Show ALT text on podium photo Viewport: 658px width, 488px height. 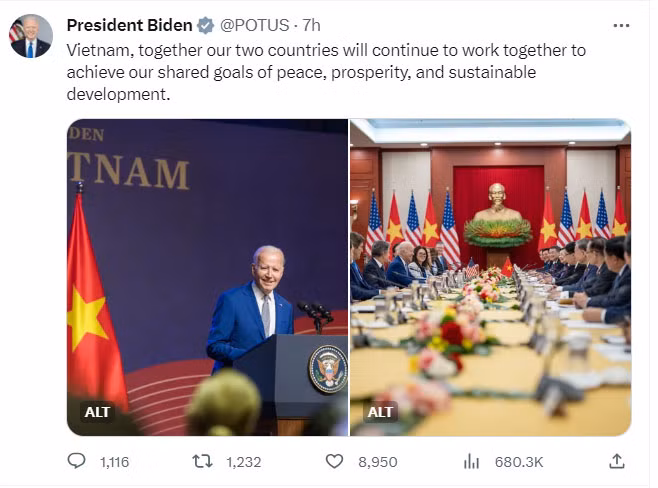click(x=97, y=412)
